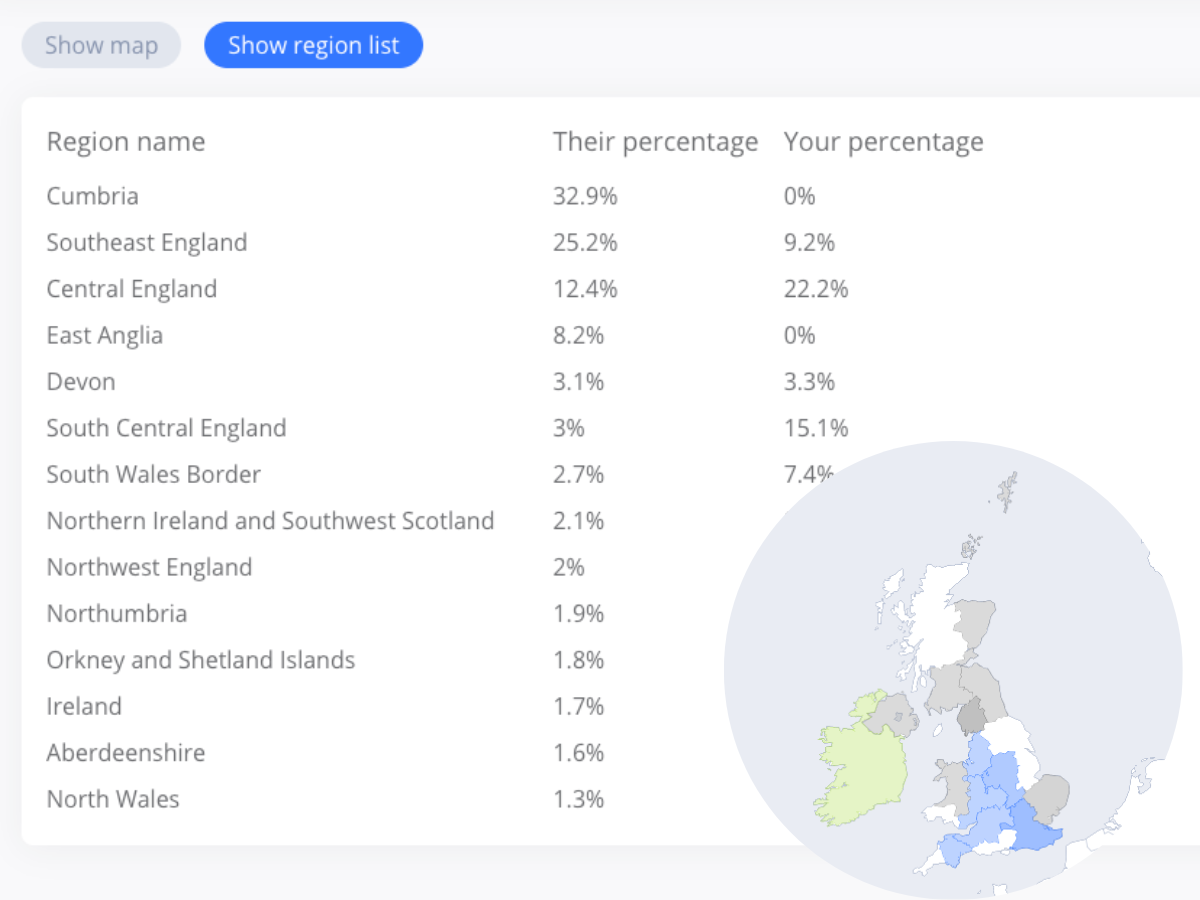
Task: Select Northumbria from the region list
Action: [116, 613]
